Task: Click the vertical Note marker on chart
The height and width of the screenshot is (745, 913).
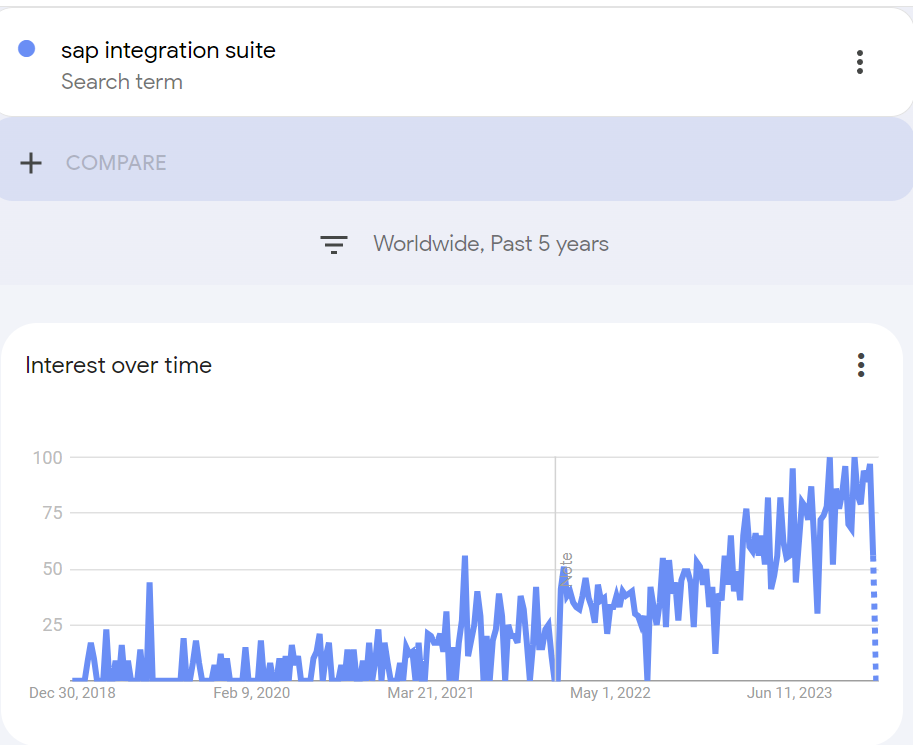Action: (x=566, y=570)
